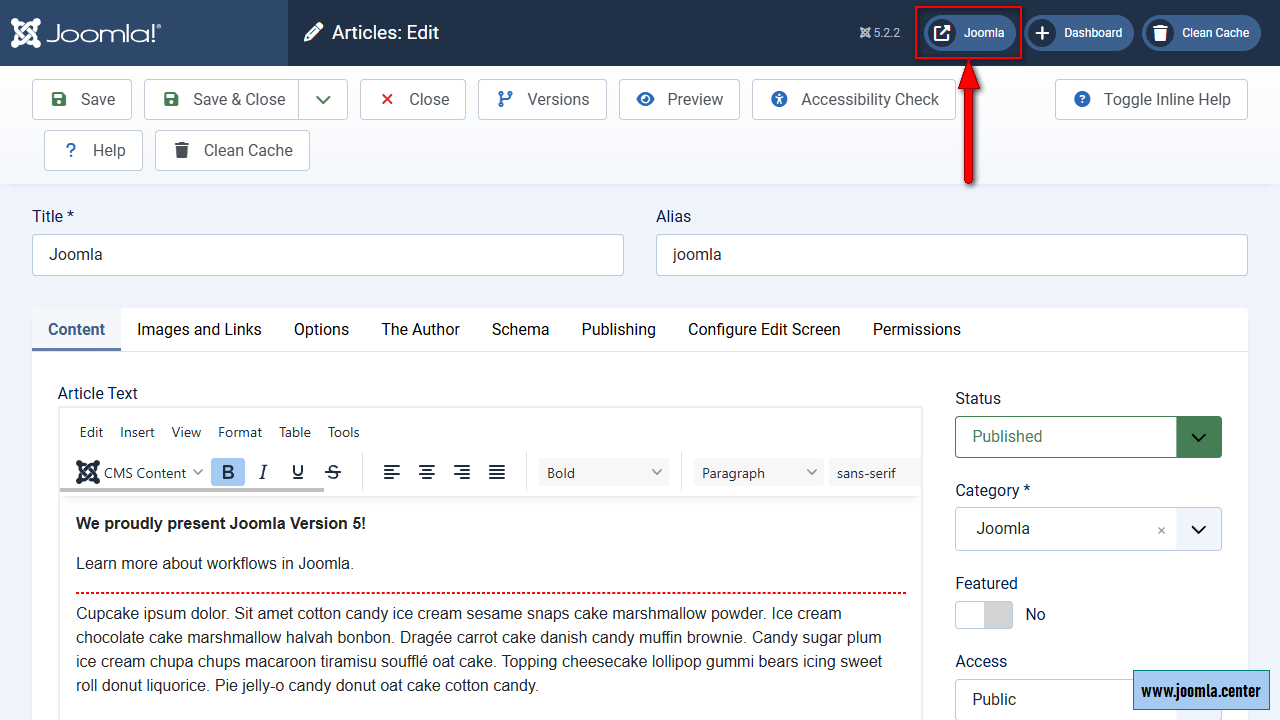Toggle Bold formatting in editor
This screenshot has width=1280, height=720.
point(228,472)
